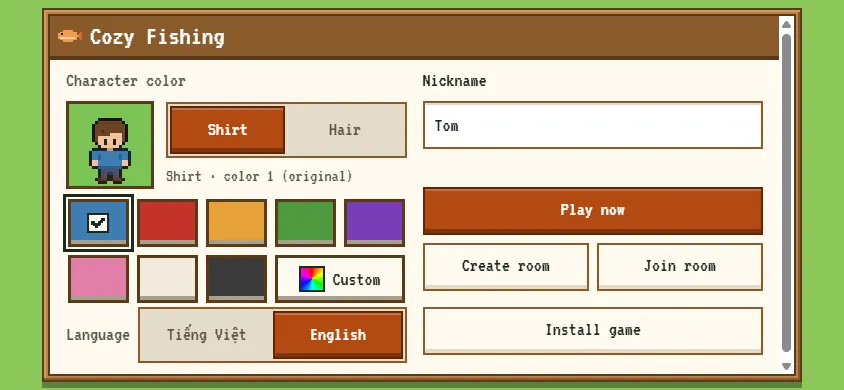Click the Create room button

point(505,266)
